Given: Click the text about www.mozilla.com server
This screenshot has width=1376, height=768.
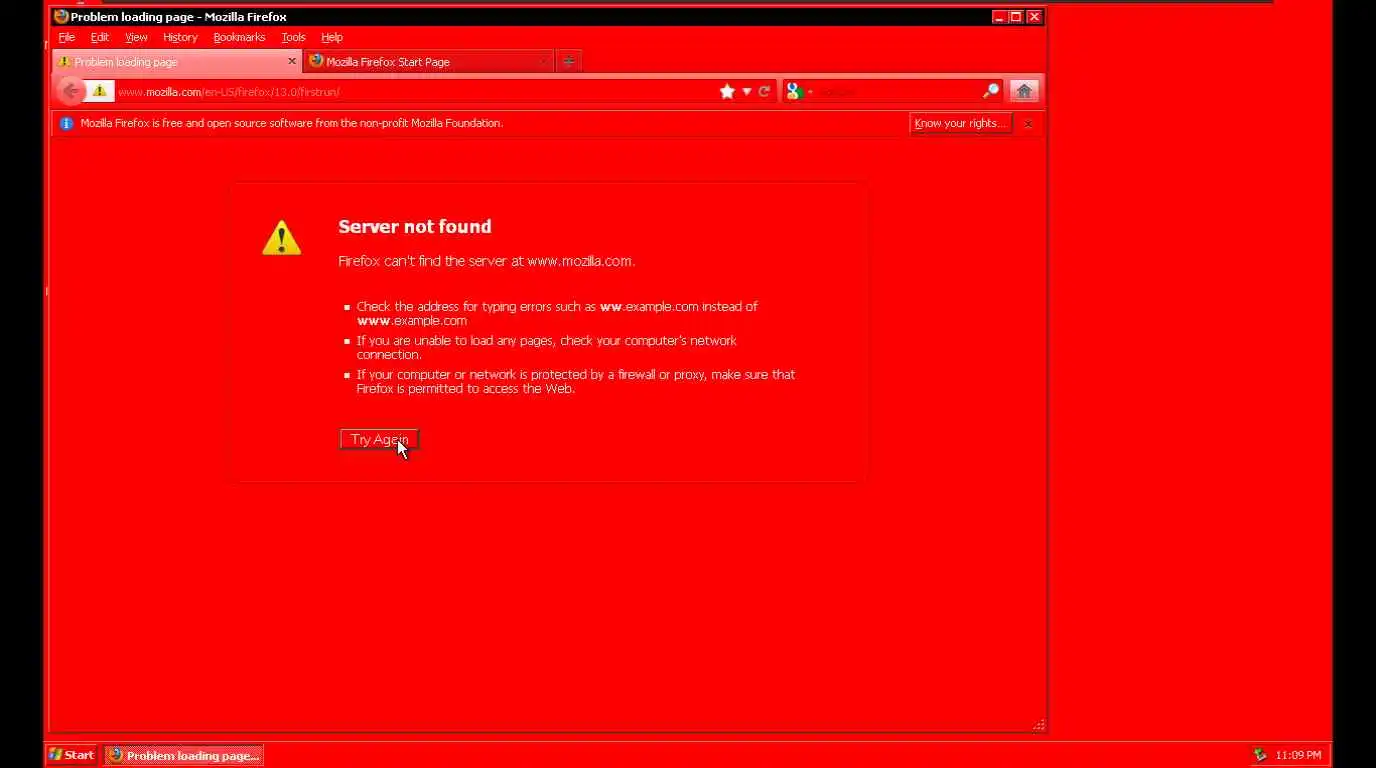Looking at the screenshot, I should [486, 261].
